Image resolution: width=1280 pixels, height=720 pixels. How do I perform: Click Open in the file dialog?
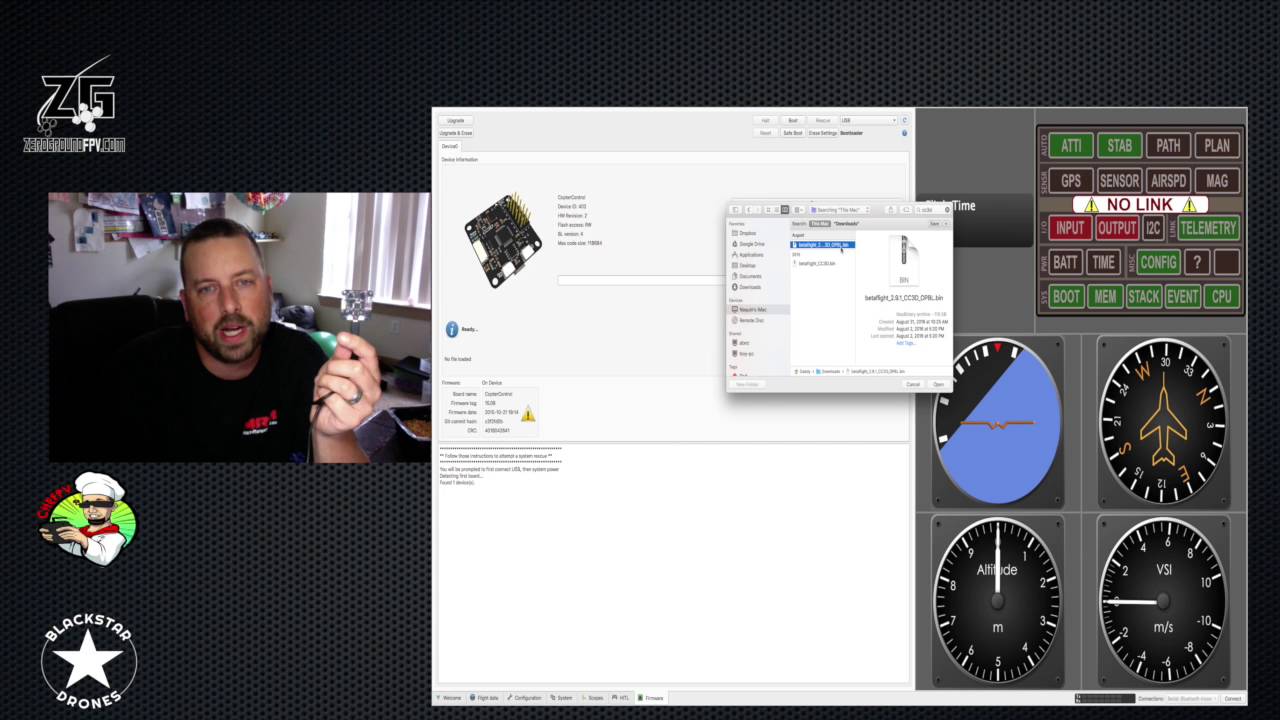(x=938, y=384)
